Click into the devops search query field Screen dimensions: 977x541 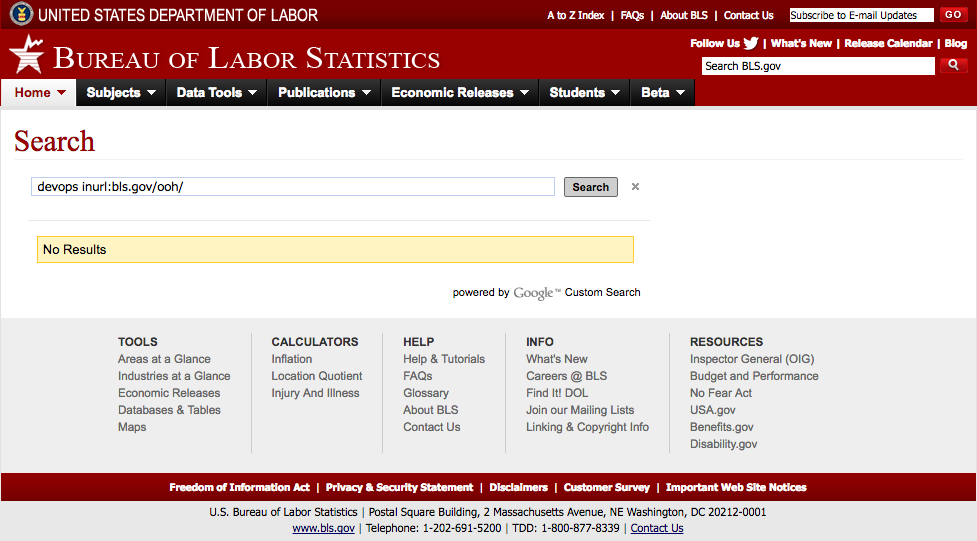click(x=293, y=186)
